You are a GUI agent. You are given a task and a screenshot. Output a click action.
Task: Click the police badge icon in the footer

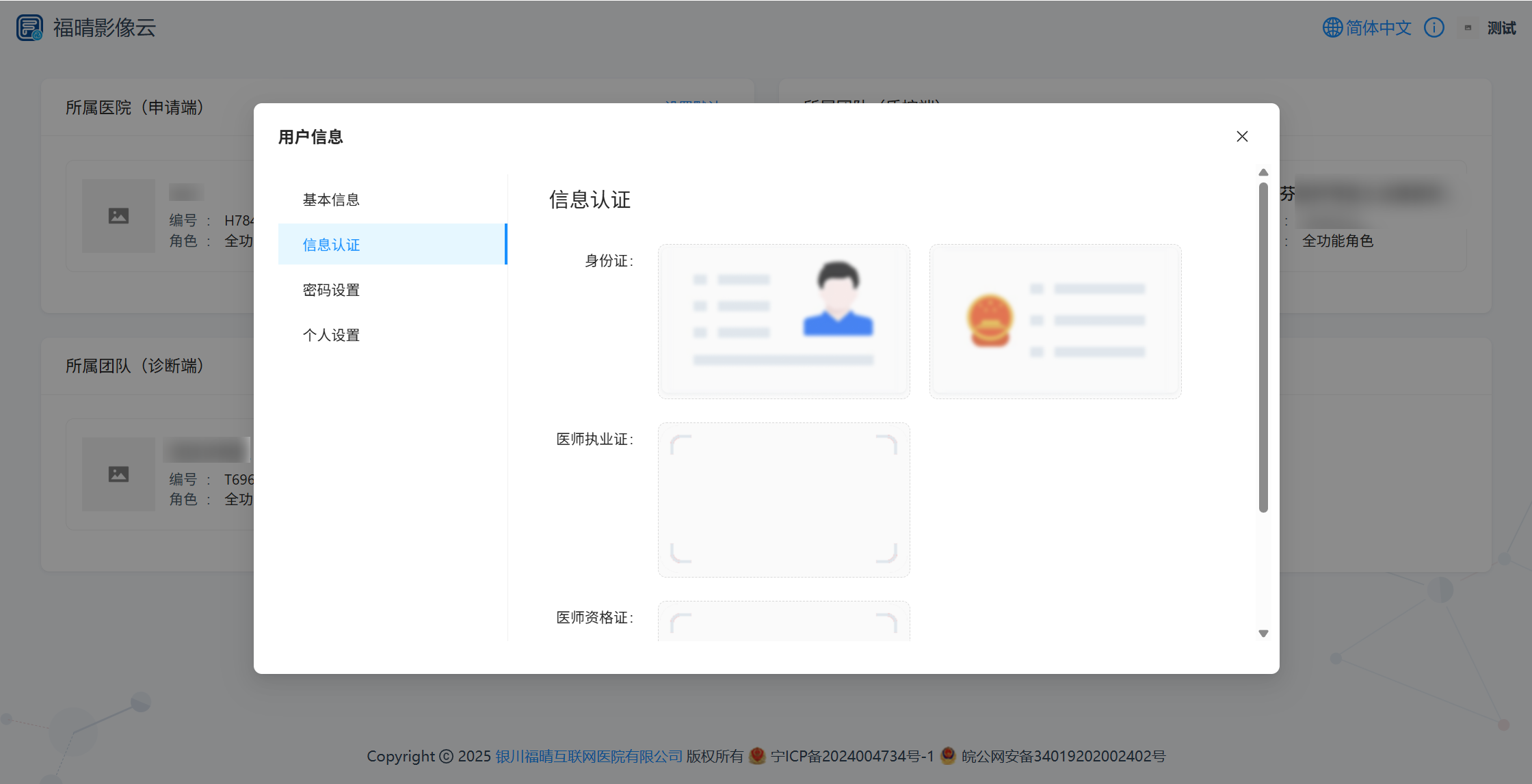click(x=948, y=755)
